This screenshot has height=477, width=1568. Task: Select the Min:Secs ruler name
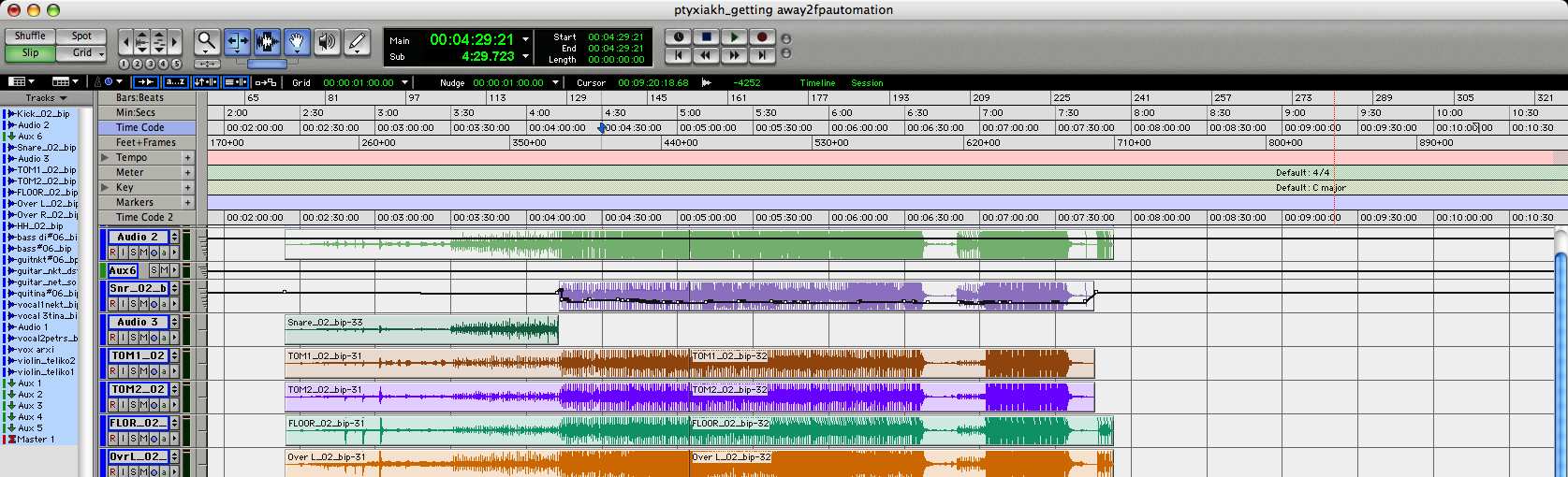tap(136, 112)
